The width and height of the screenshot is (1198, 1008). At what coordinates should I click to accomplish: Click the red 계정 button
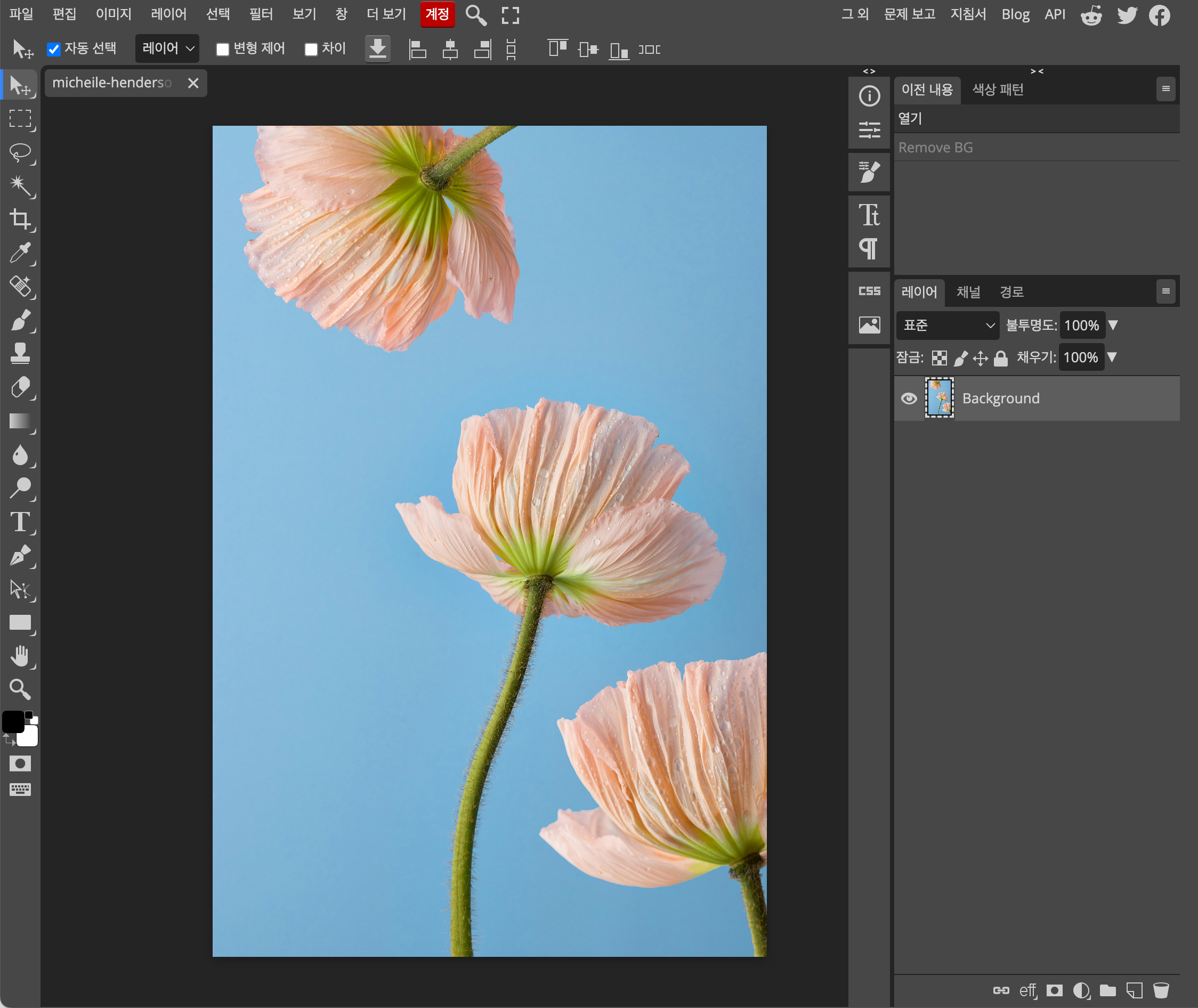[x=437, y=14]
